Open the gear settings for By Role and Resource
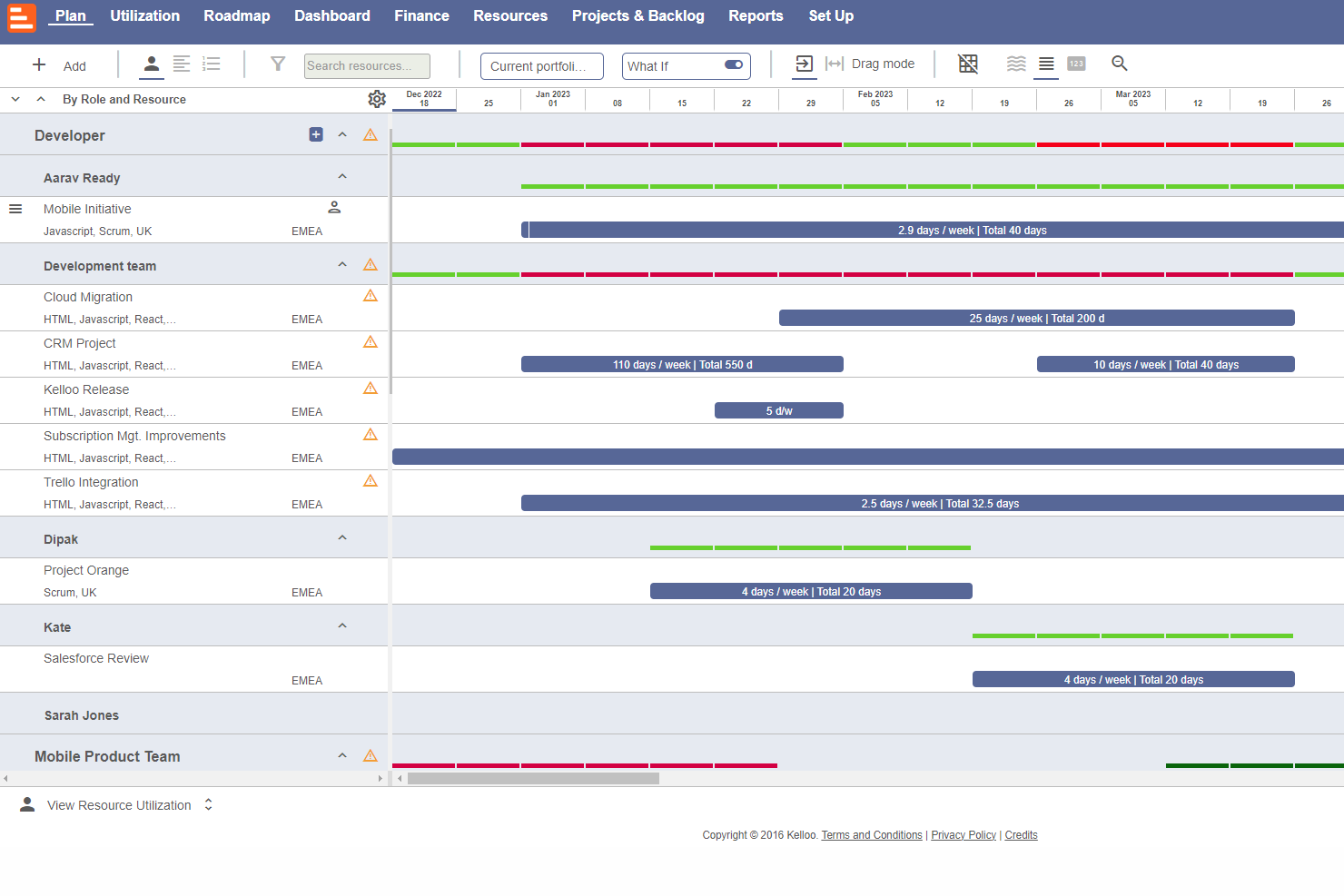The image size is (1344, 896). (x=377, y=99)
